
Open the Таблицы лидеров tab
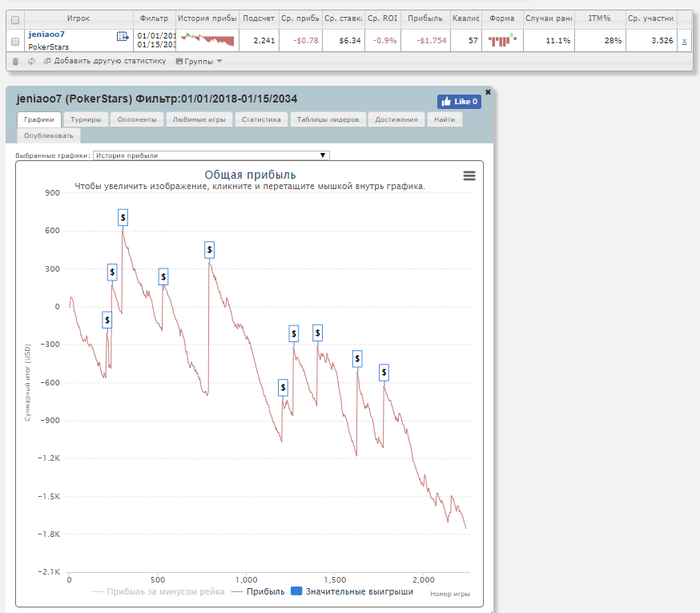tap(328, 120)
